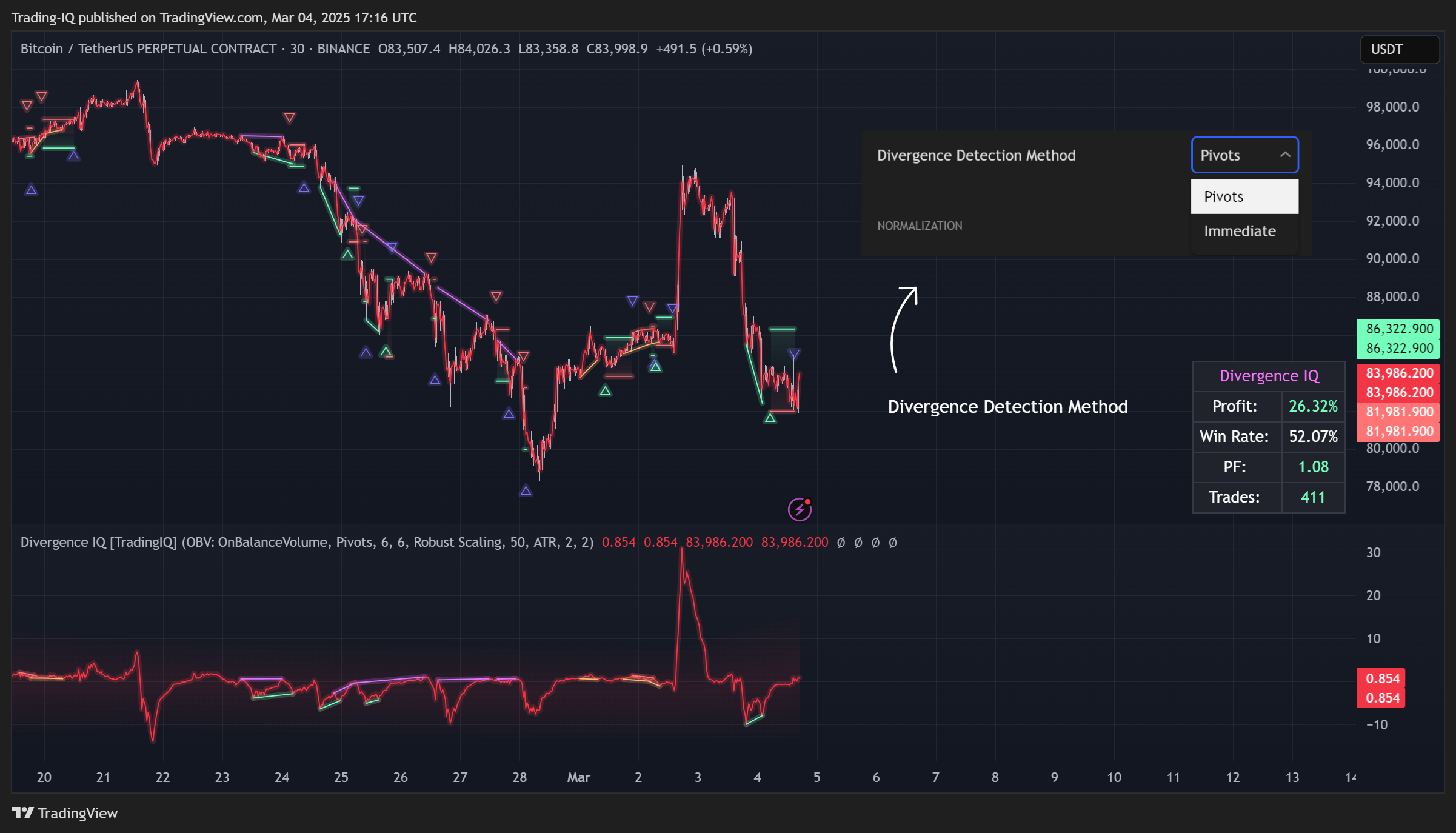The image size is (1456, 833).
Task: Open the Divergence Detection Method dropdown
Action: pos(1244,155)
